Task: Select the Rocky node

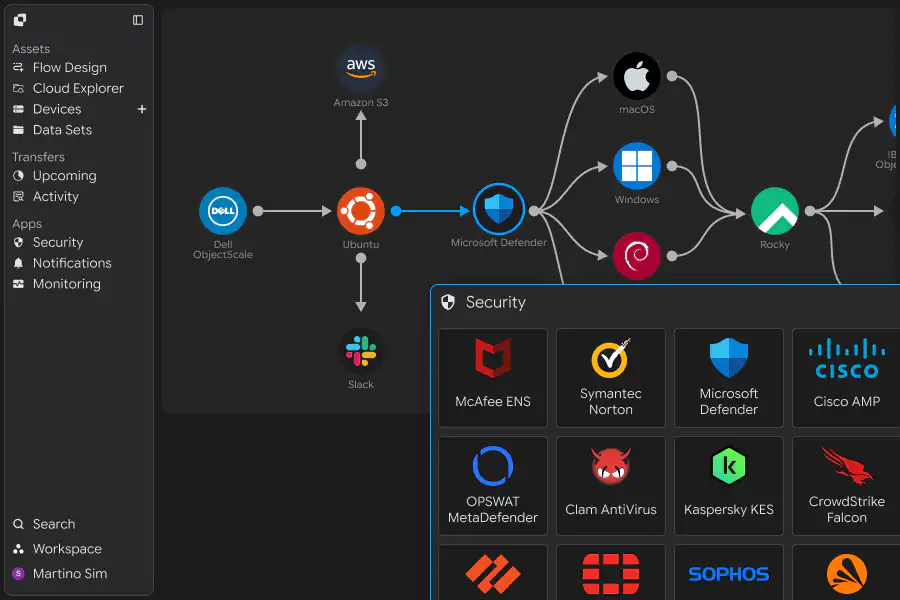Action: pos(774,211)
